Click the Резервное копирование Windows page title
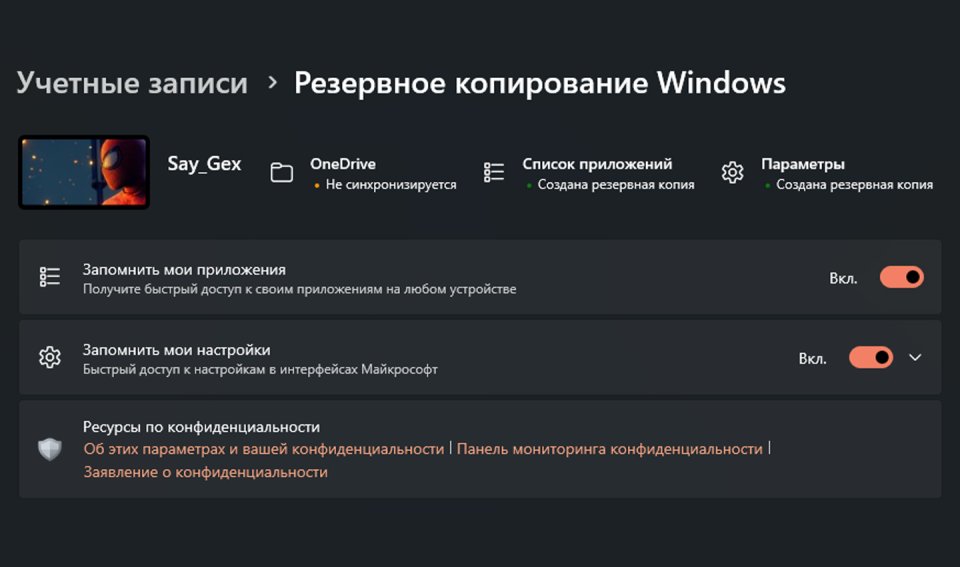This screenshot has height=567, width=960. (539, 82)
